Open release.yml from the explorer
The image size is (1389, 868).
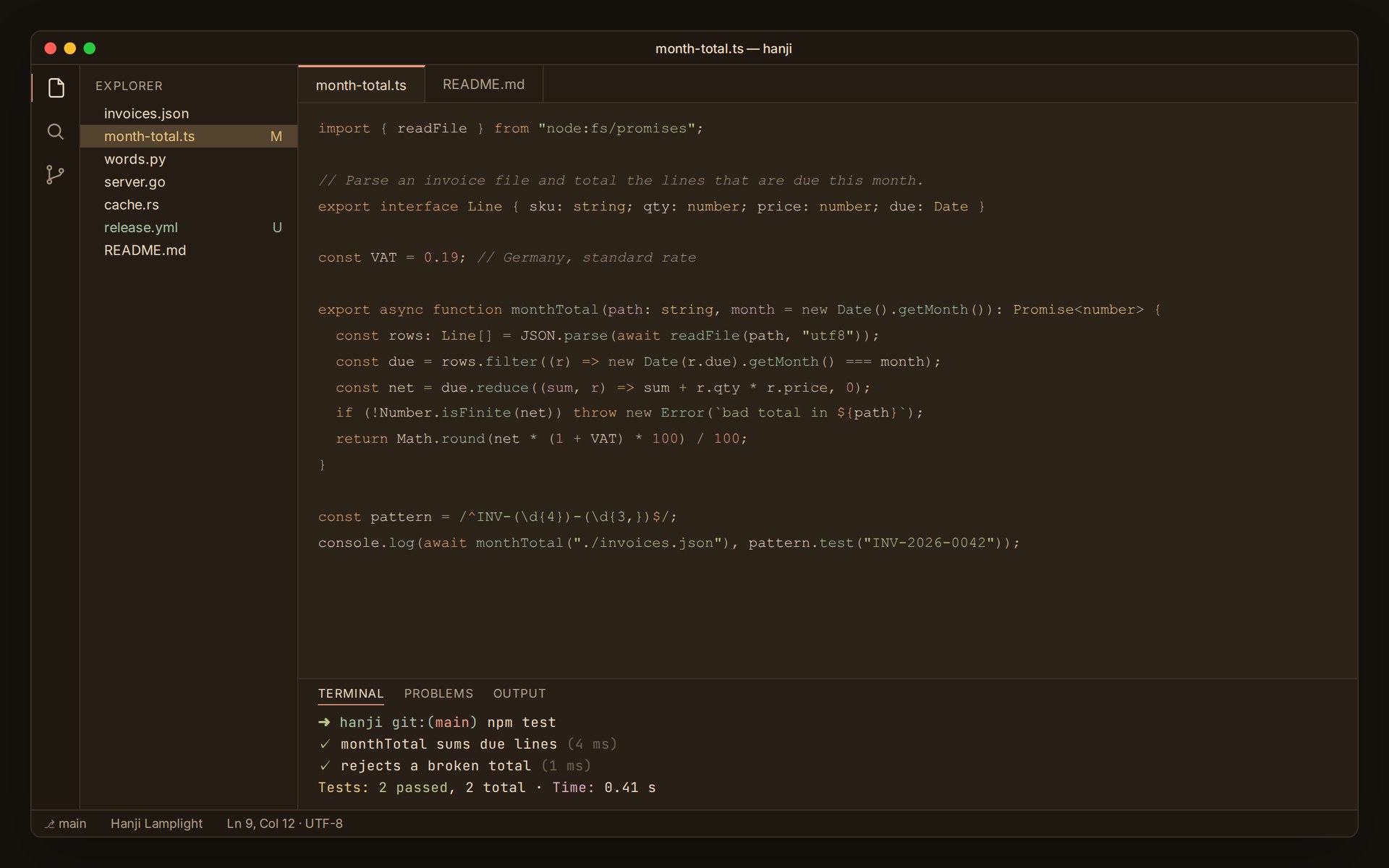tap(189, 227)
